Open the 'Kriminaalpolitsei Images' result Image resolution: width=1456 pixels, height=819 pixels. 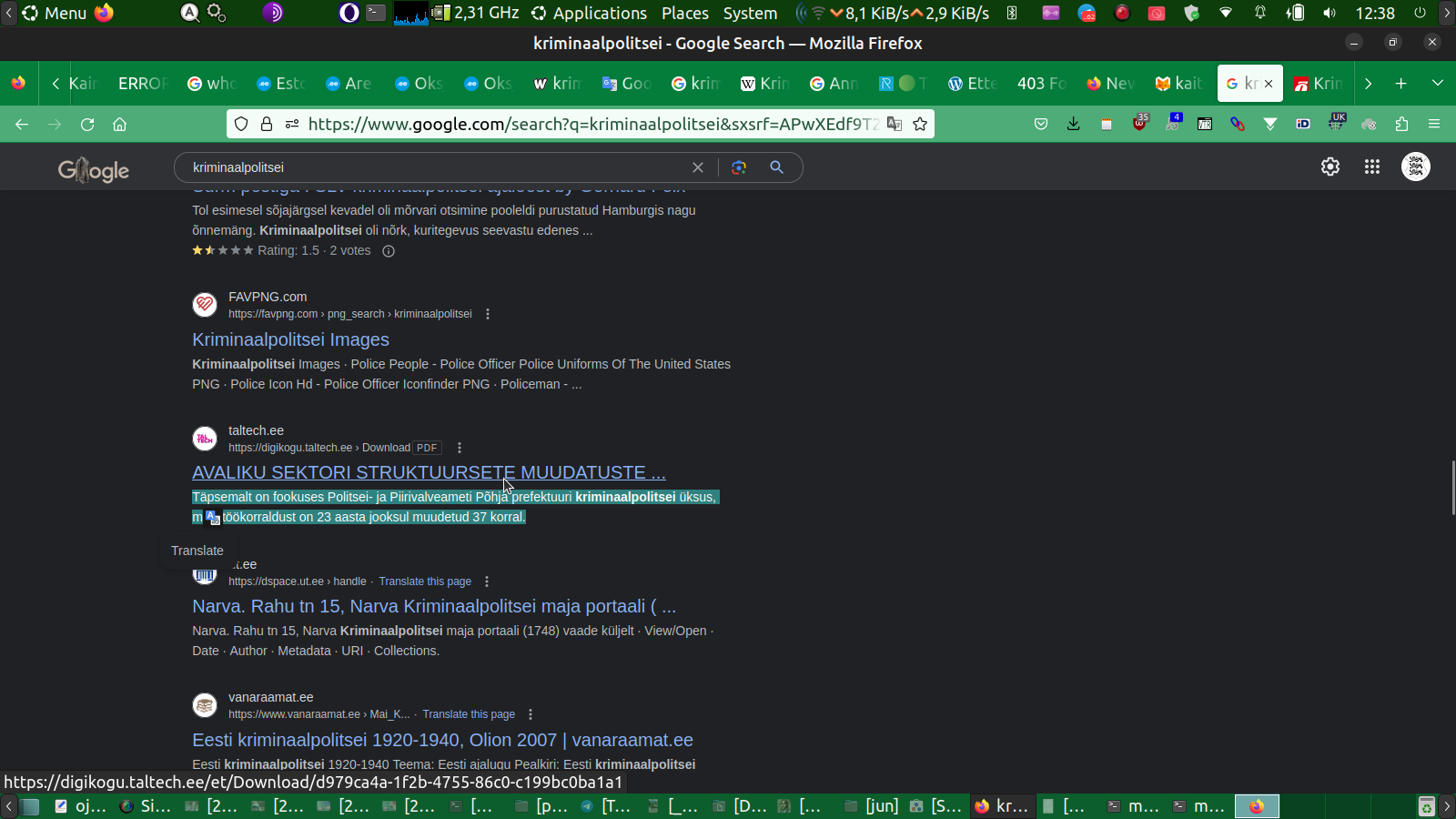(x=290, y=339)
